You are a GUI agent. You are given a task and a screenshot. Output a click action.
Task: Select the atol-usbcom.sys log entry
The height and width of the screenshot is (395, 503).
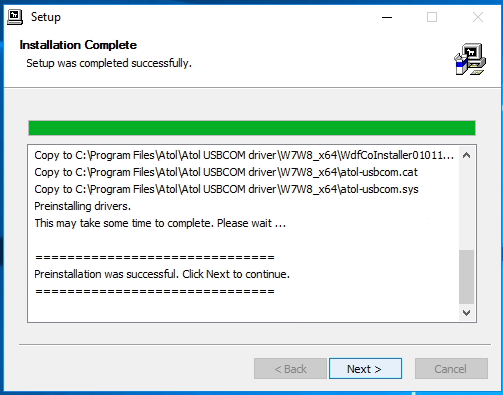(x=226, y=189)
